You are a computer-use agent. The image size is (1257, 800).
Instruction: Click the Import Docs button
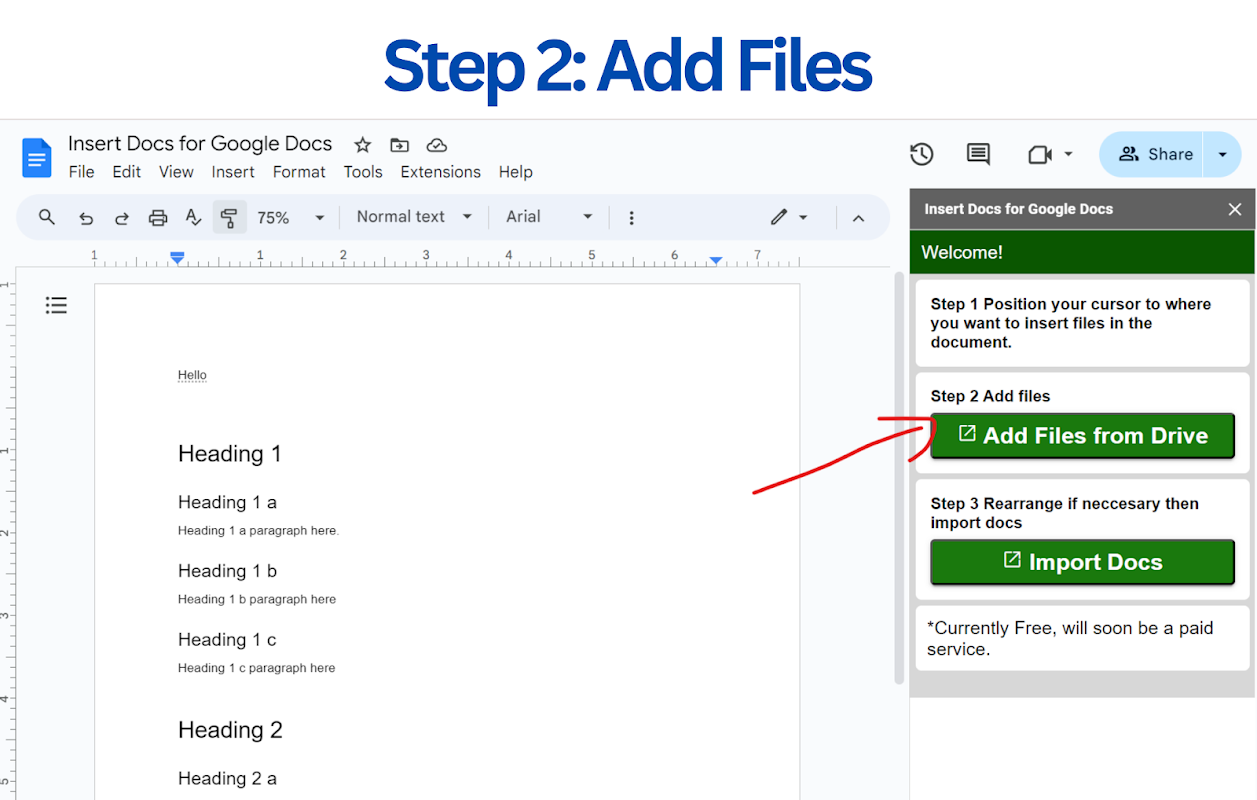coord(1082,562)
